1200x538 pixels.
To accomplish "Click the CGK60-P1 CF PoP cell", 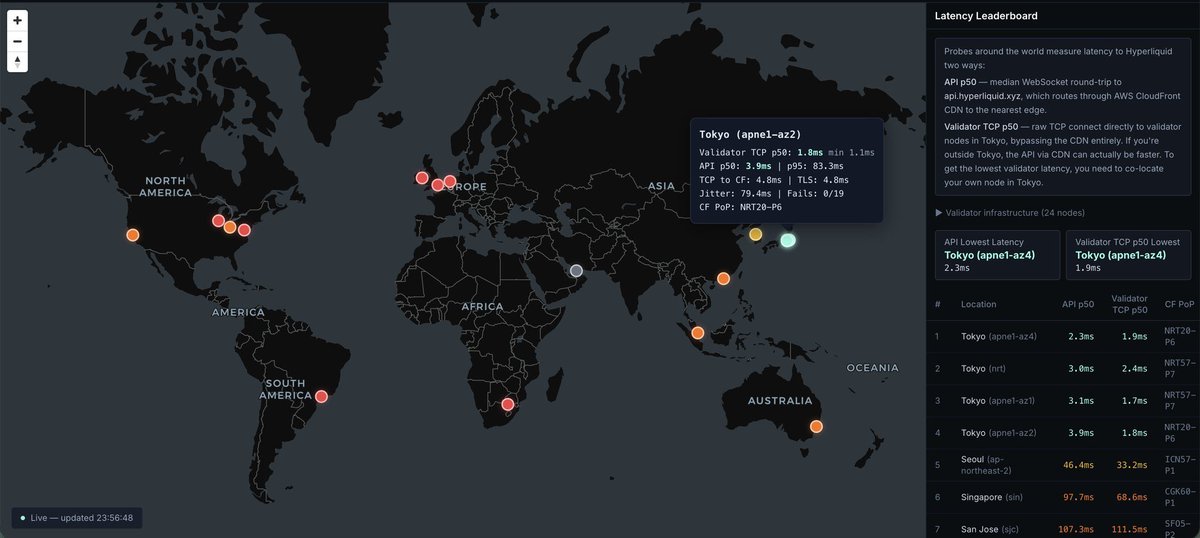I will point(1180,497).
